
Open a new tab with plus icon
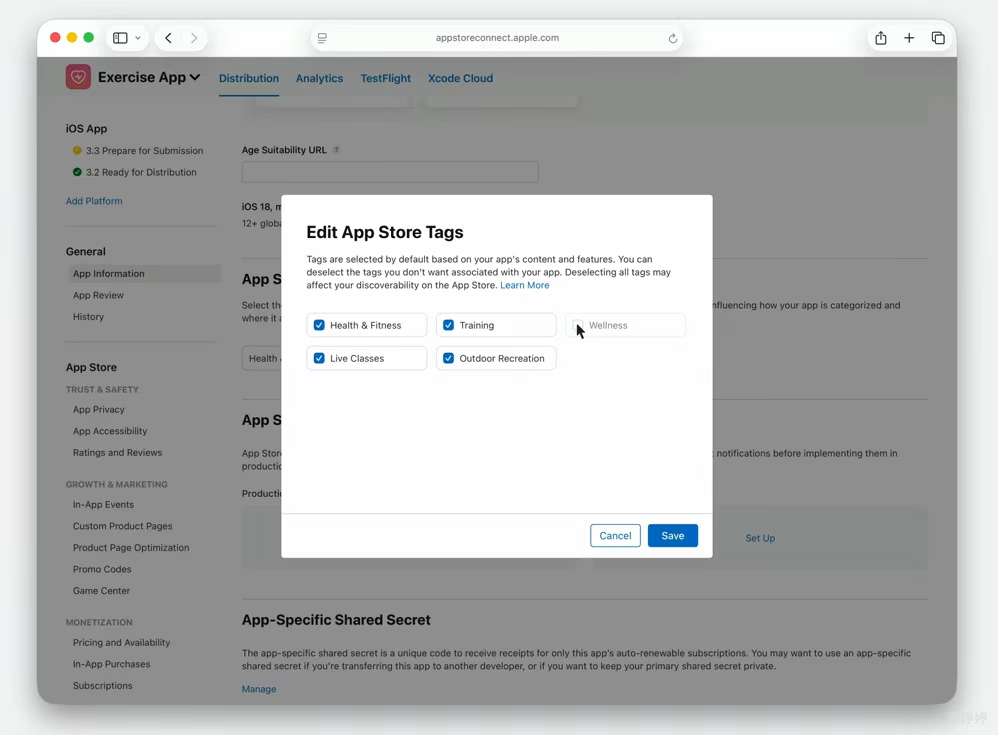(909, 38)
